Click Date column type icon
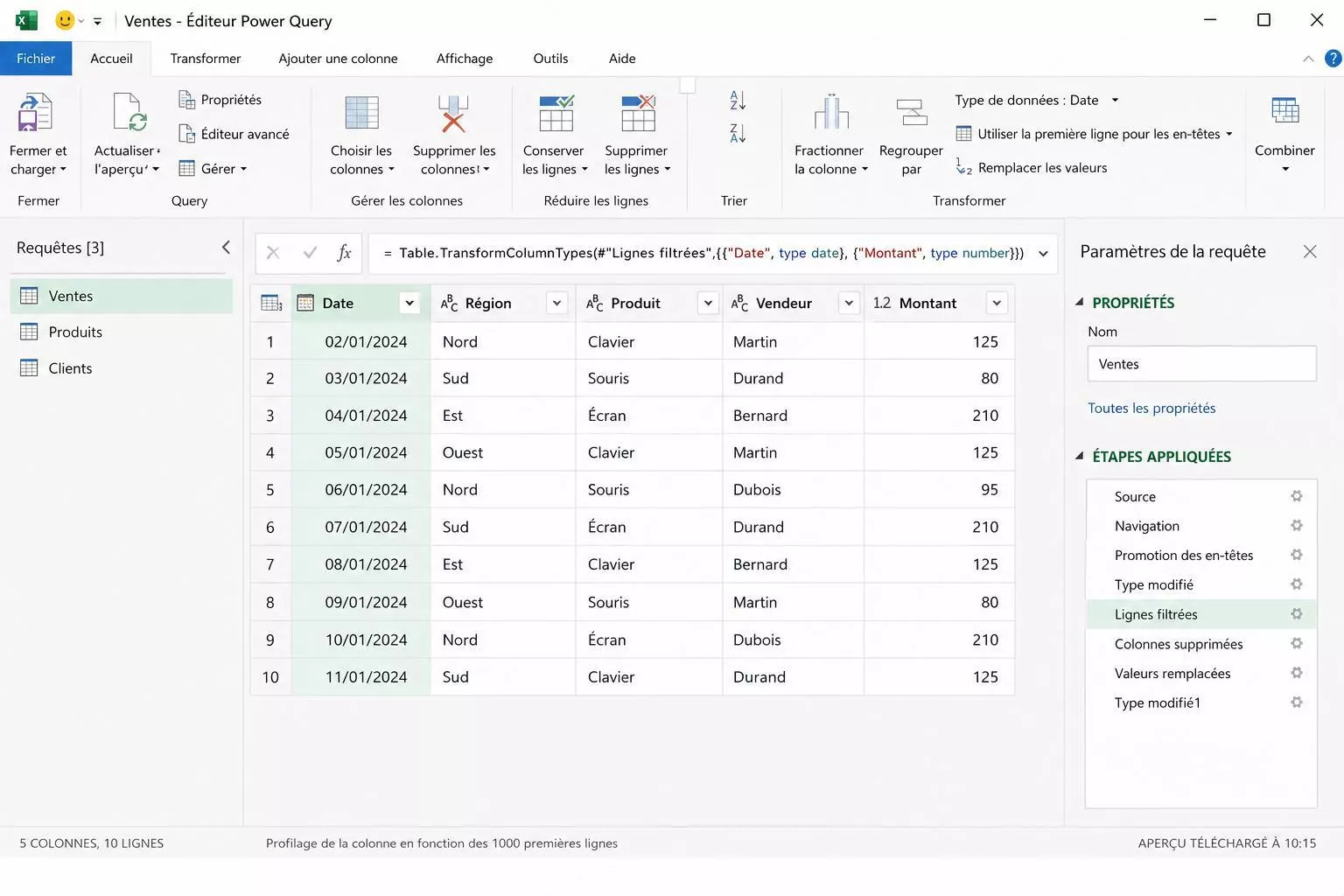This screenshot has height=896, width=1344. click(x=305, y=304)
